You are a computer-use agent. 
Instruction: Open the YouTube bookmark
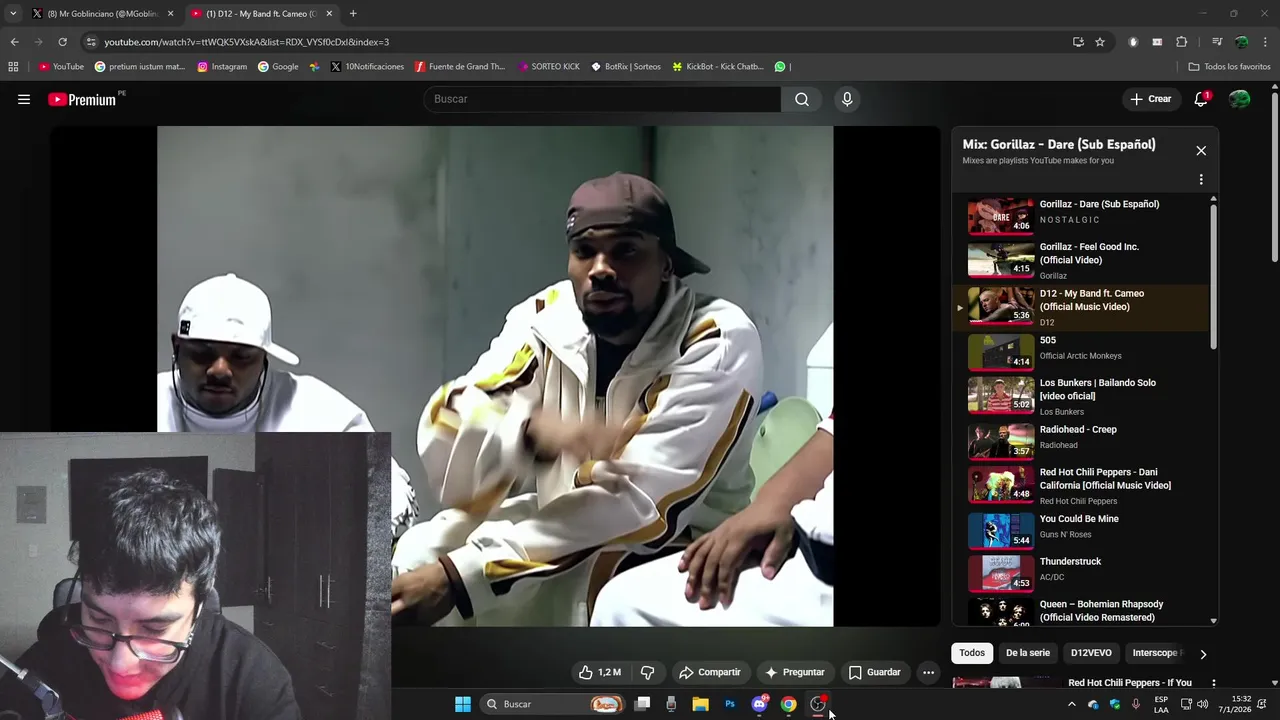(61, 67)
